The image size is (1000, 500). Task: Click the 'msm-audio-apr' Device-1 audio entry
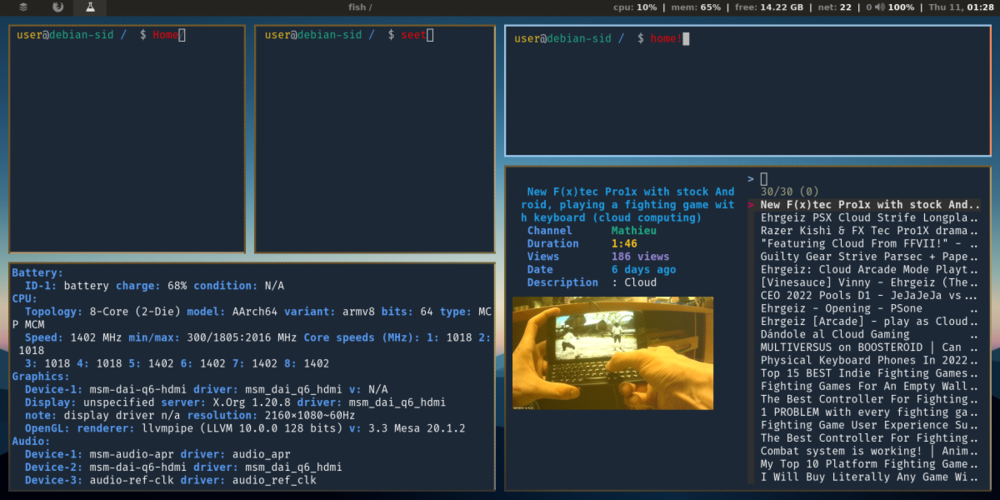tap(131, 454)
